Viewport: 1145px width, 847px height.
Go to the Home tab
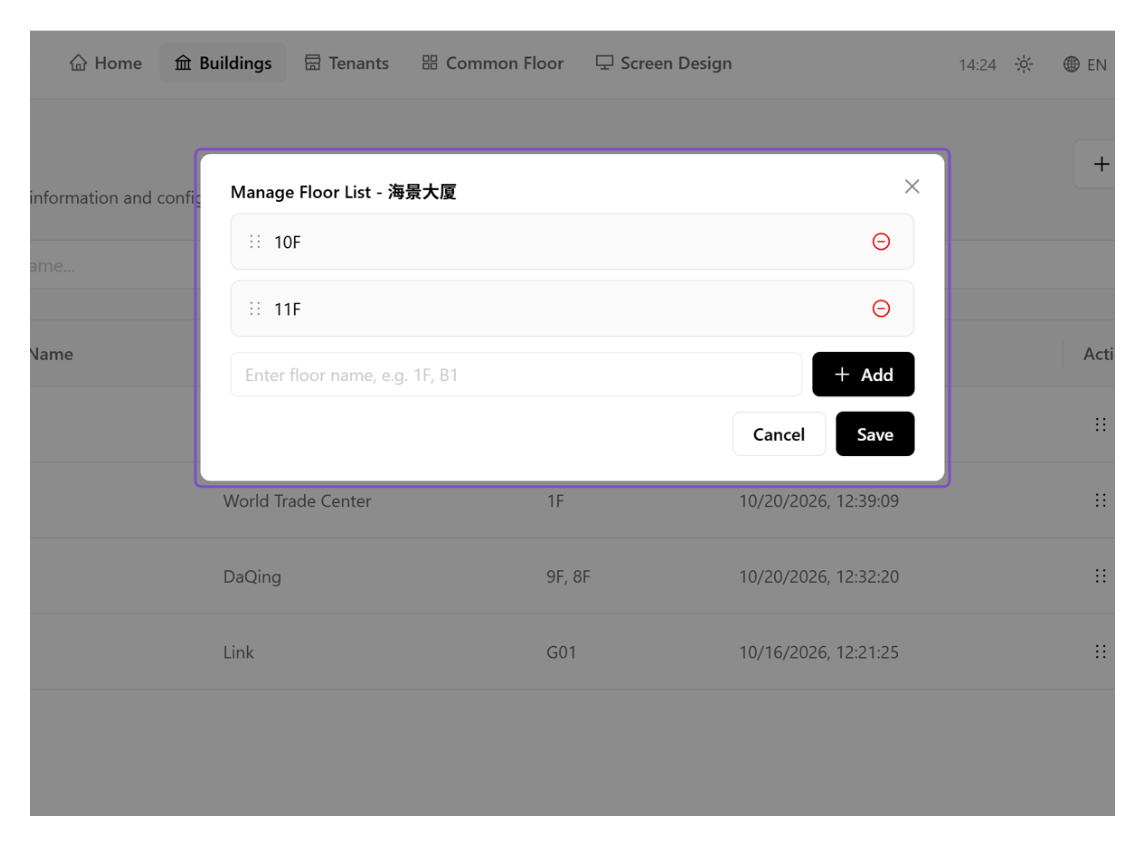click(106, 64)
